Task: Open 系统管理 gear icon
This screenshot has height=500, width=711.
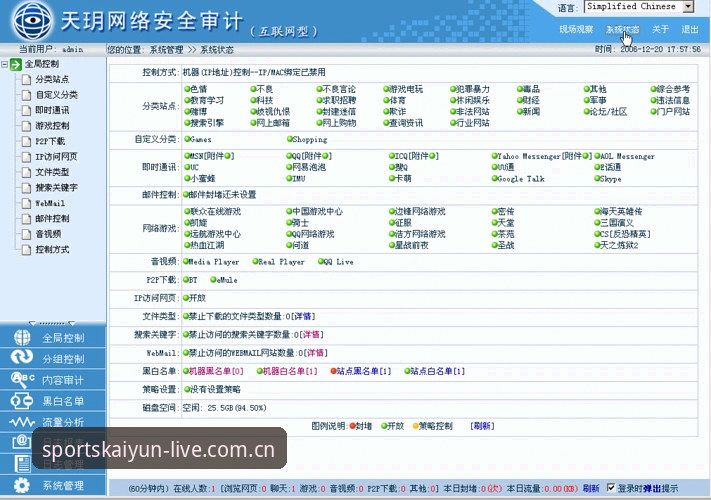Action: pos(22,485)
